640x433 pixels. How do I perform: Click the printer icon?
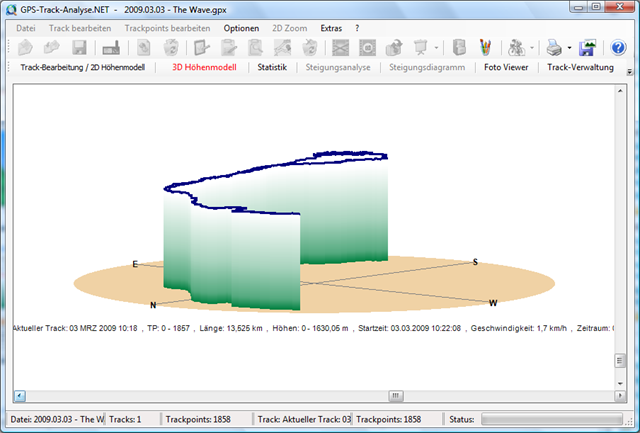point(553,47)
